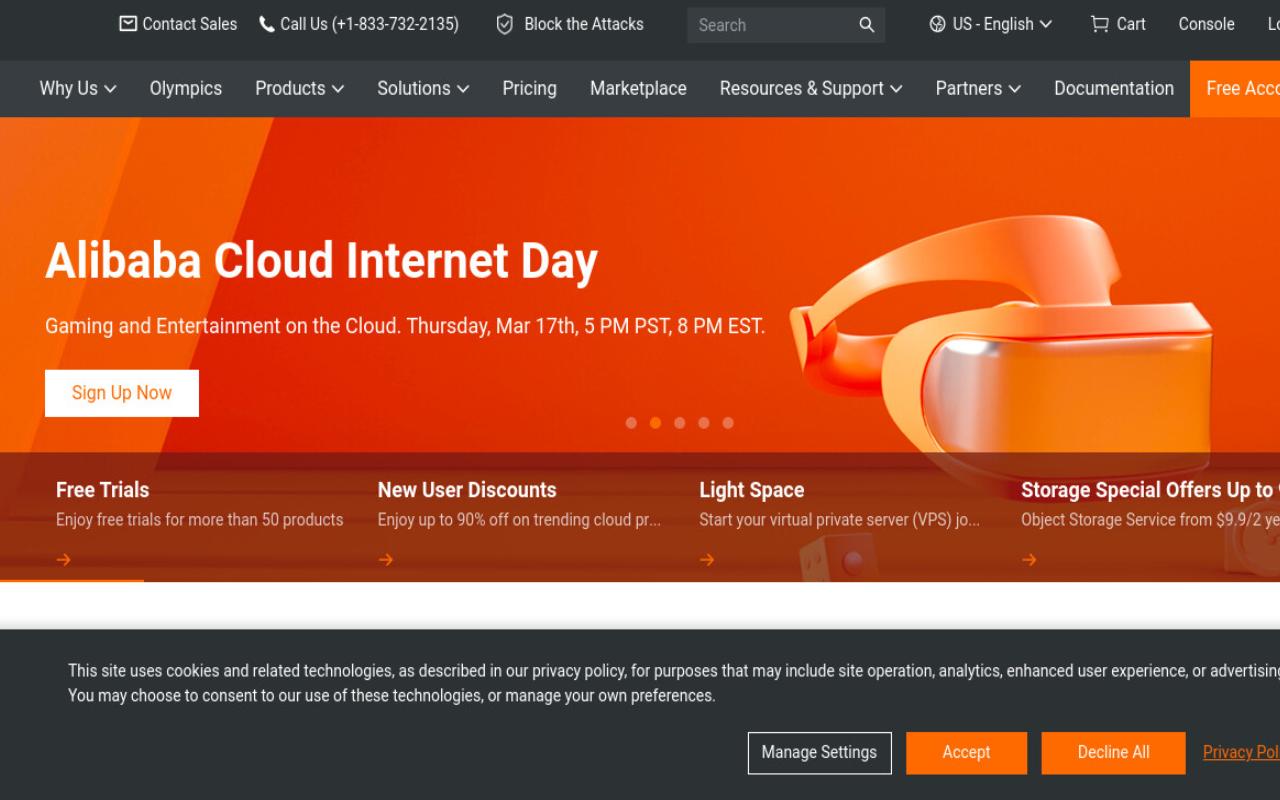
Task: Open the New User Discounts heading
Action: (467, 490)
